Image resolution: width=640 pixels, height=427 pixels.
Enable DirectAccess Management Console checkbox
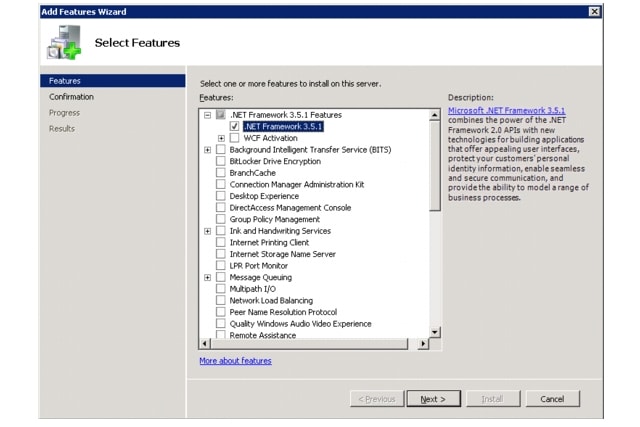220,207
